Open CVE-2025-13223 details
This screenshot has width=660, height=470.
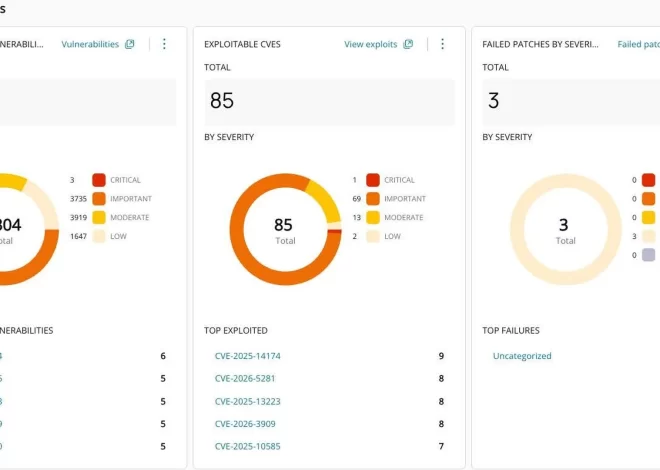coord(248,401)
